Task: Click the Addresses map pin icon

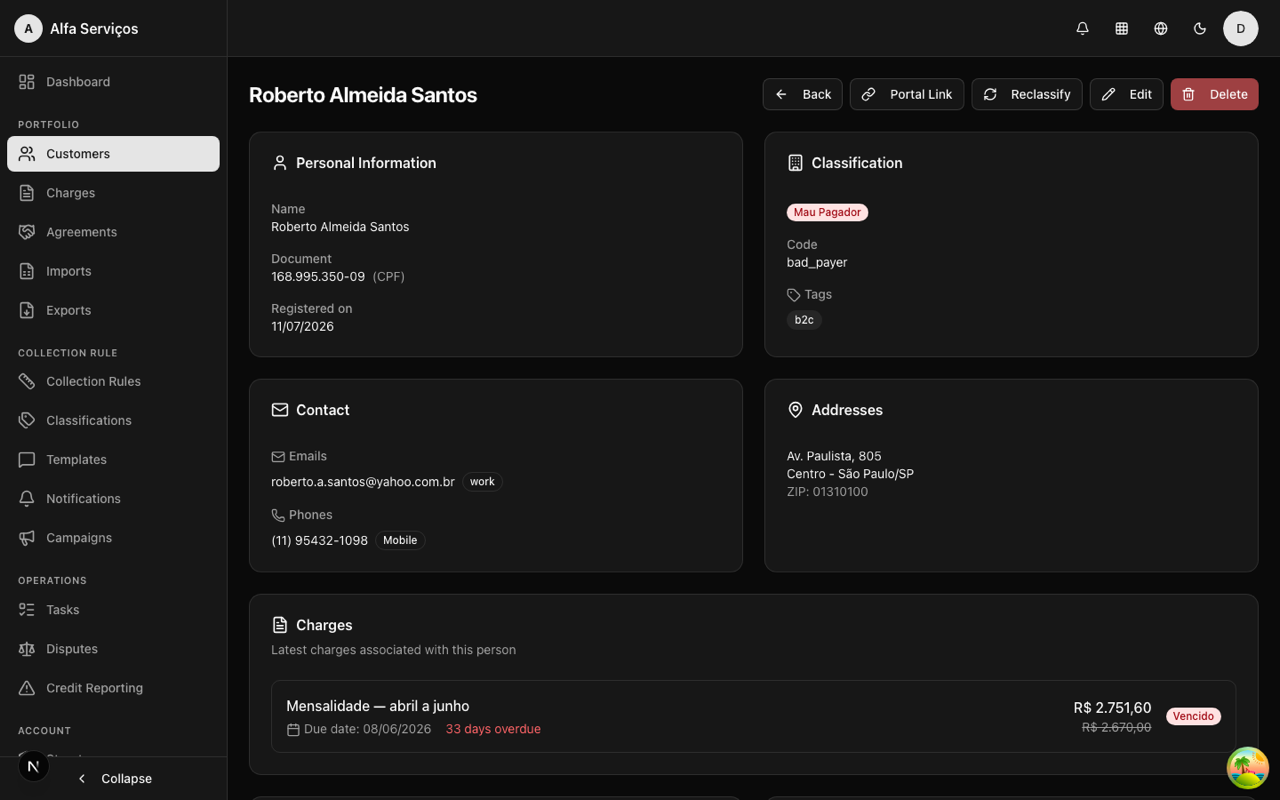Action: (795, 410)
